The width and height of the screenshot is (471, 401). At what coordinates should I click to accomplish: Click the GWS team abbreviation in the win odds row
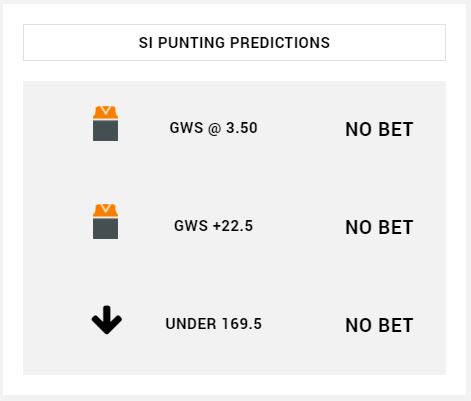(x=186, y=128)
